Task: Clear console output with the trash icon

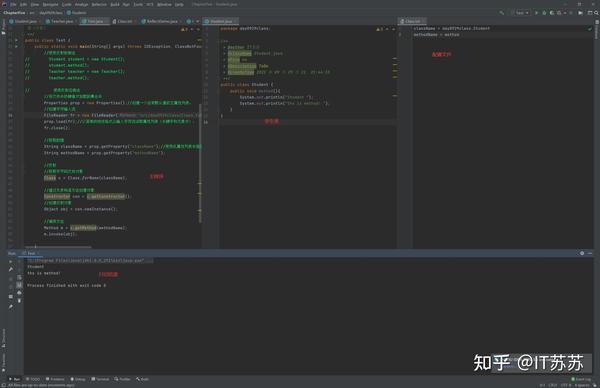Action: (x=19, y=300)
